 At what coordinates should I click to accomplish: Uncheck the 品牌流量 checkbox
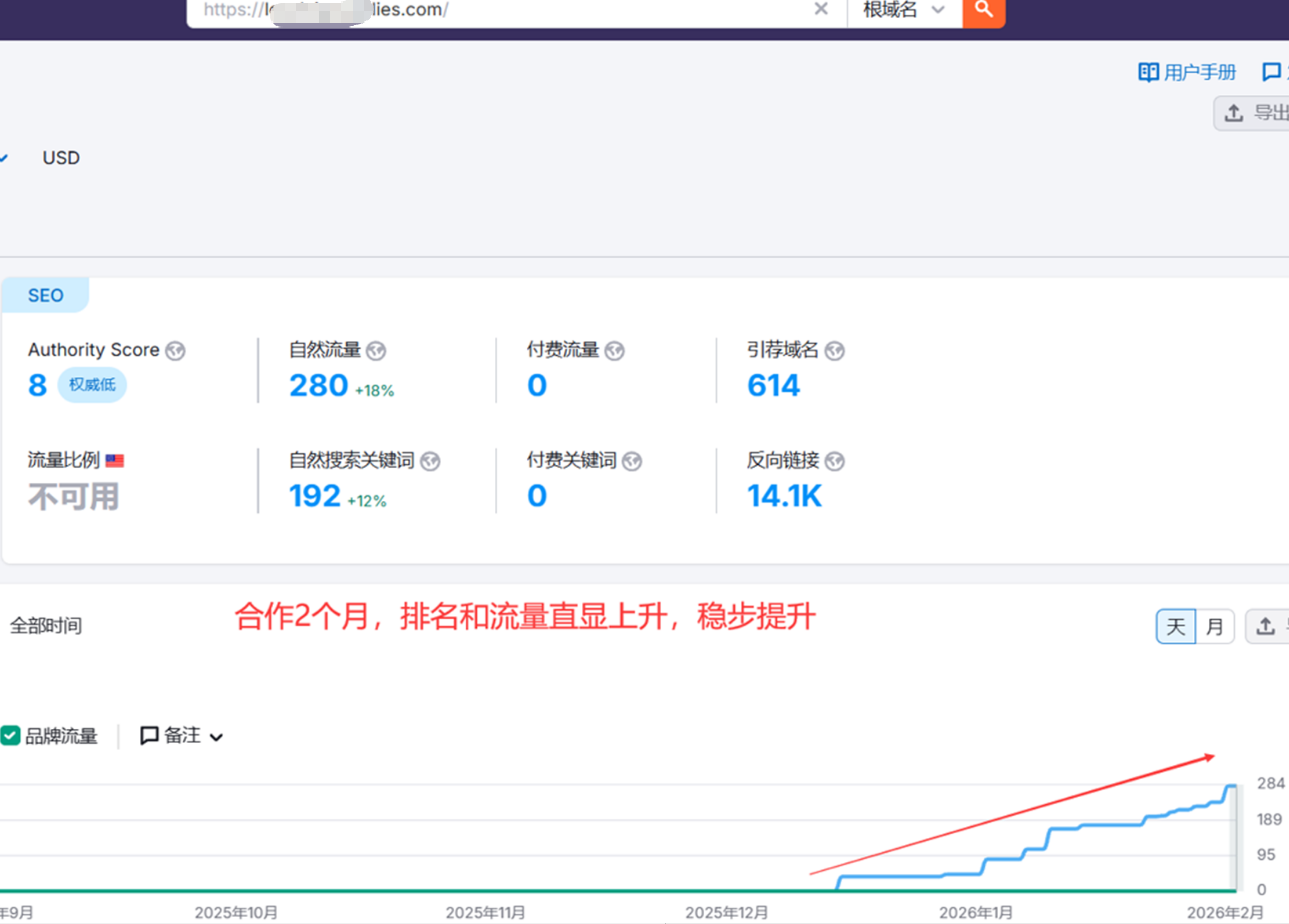[10, 736]
